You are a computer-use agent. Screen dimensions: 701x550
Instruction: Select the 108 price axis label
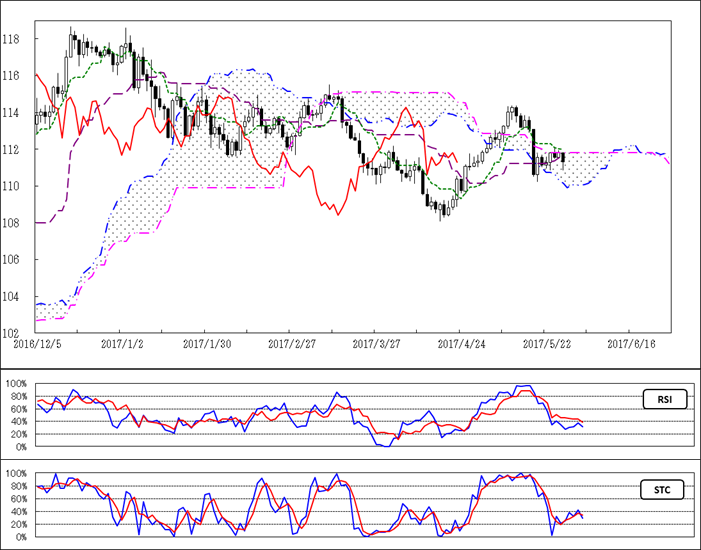point(14,223)
